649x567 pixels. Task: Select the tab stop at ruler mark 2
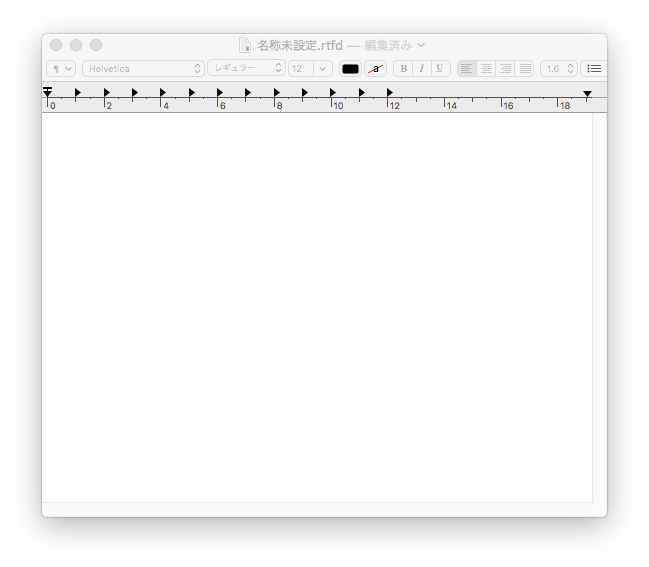click(106, 92)
